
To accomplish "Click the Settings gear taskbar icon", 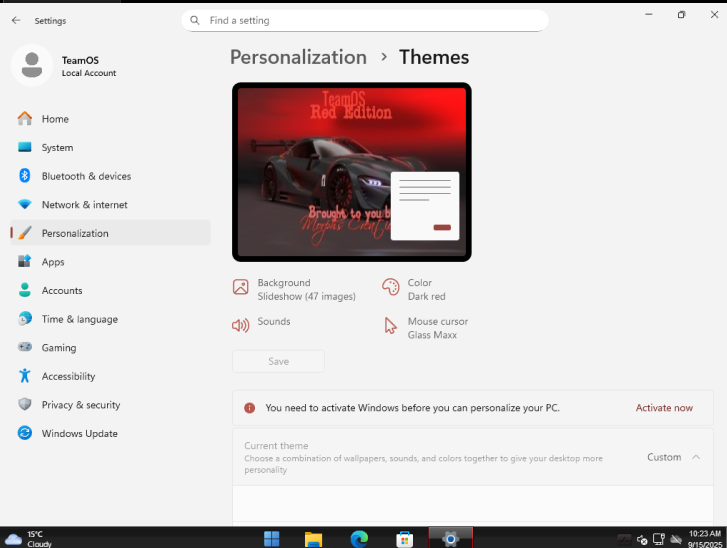I will [450, 539].
